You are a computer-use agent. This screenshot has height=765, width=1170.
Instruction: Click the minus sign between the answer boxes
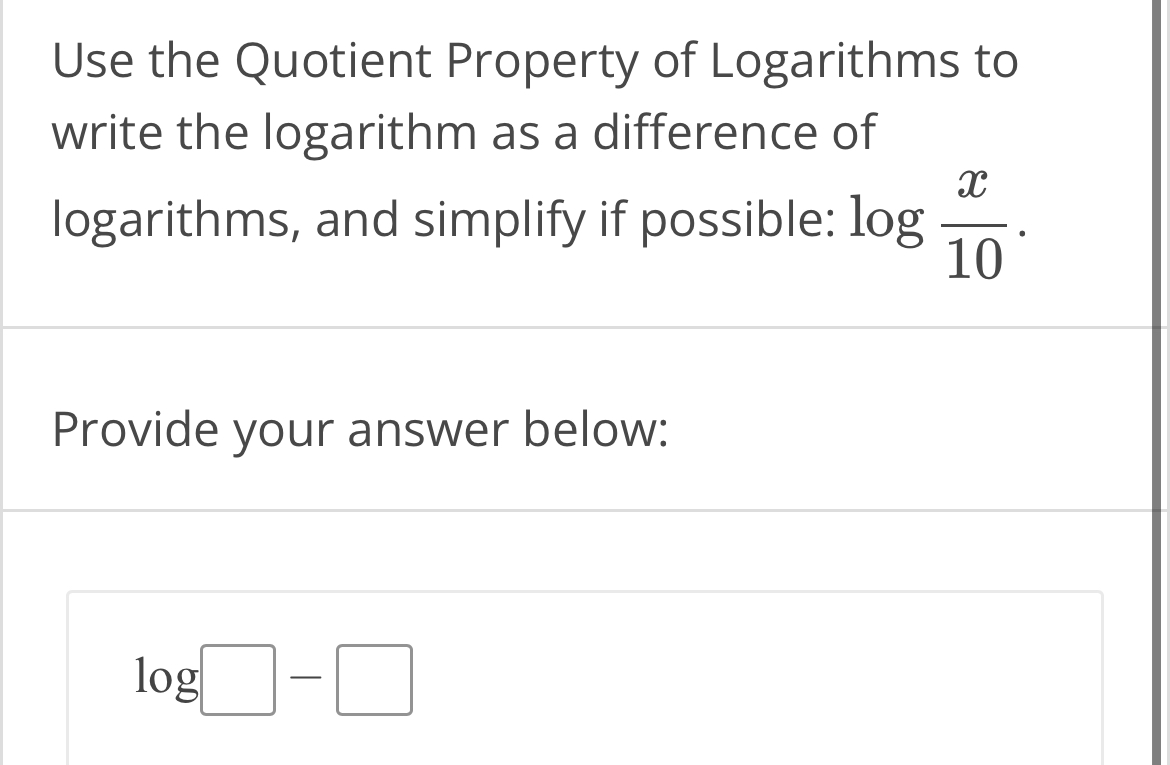pos(307,679)
